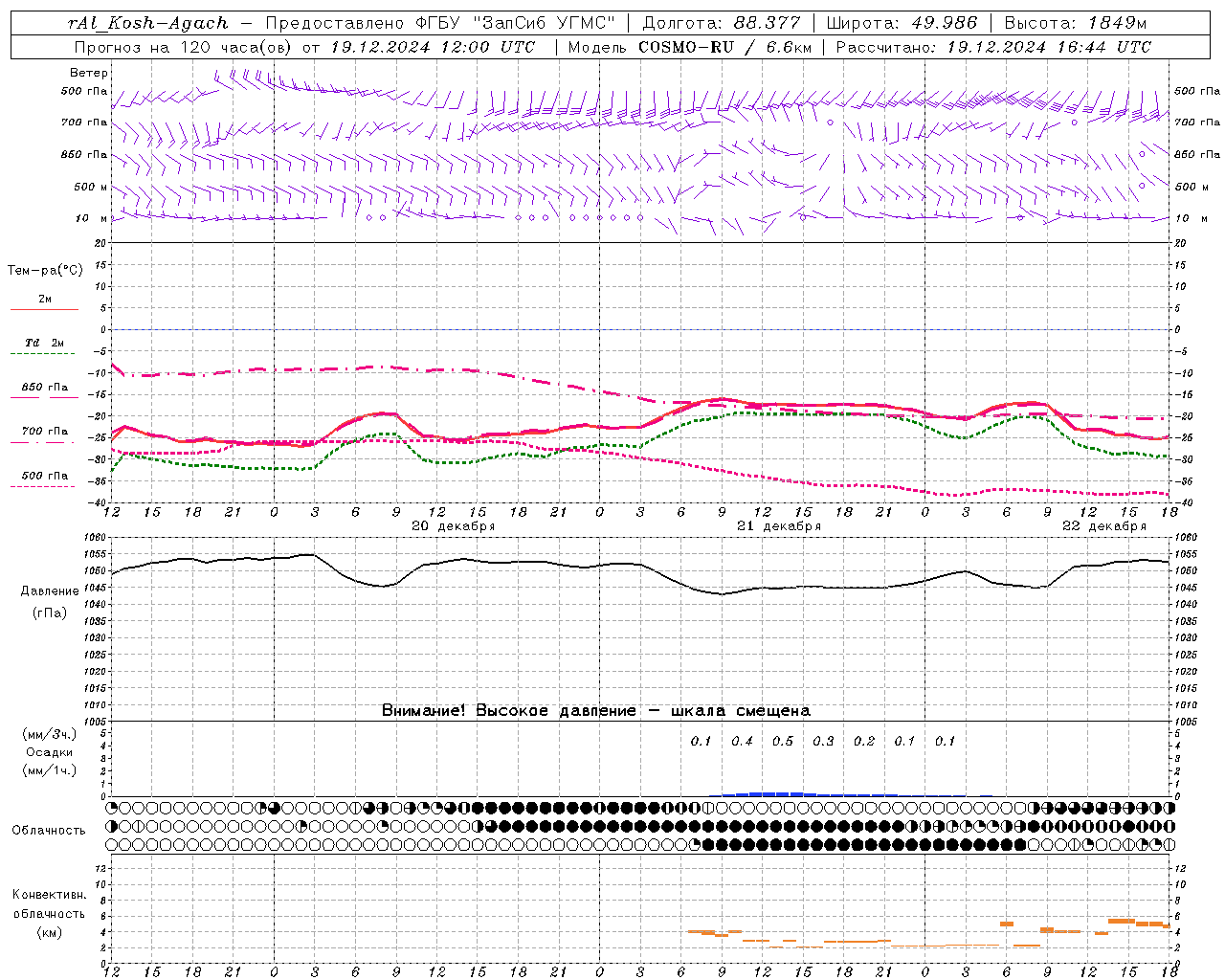This screenshot has height=980, width=1225.
Task: Click the forecast start "19.12.2024 12:00 UTC"
Action: coord(433,46)
